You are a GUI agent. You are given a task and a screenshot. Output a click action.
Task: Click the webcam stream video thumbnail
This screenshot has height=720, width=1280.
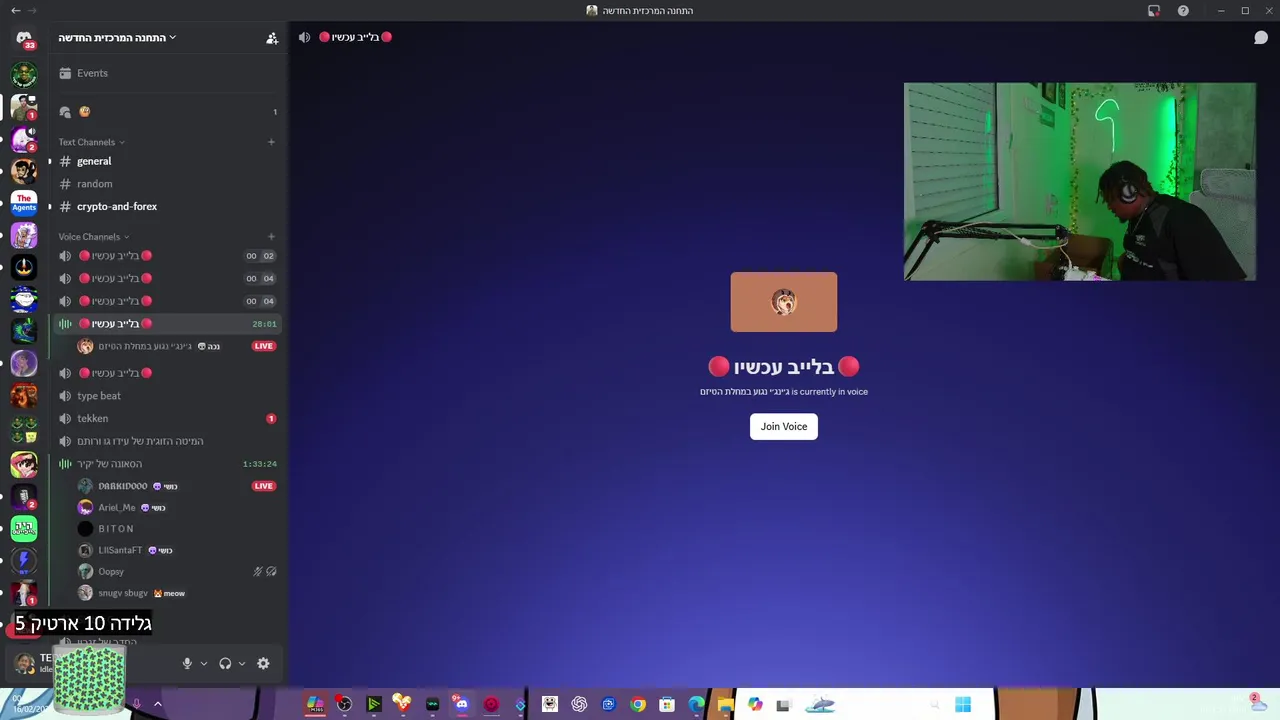(1080, 182)
